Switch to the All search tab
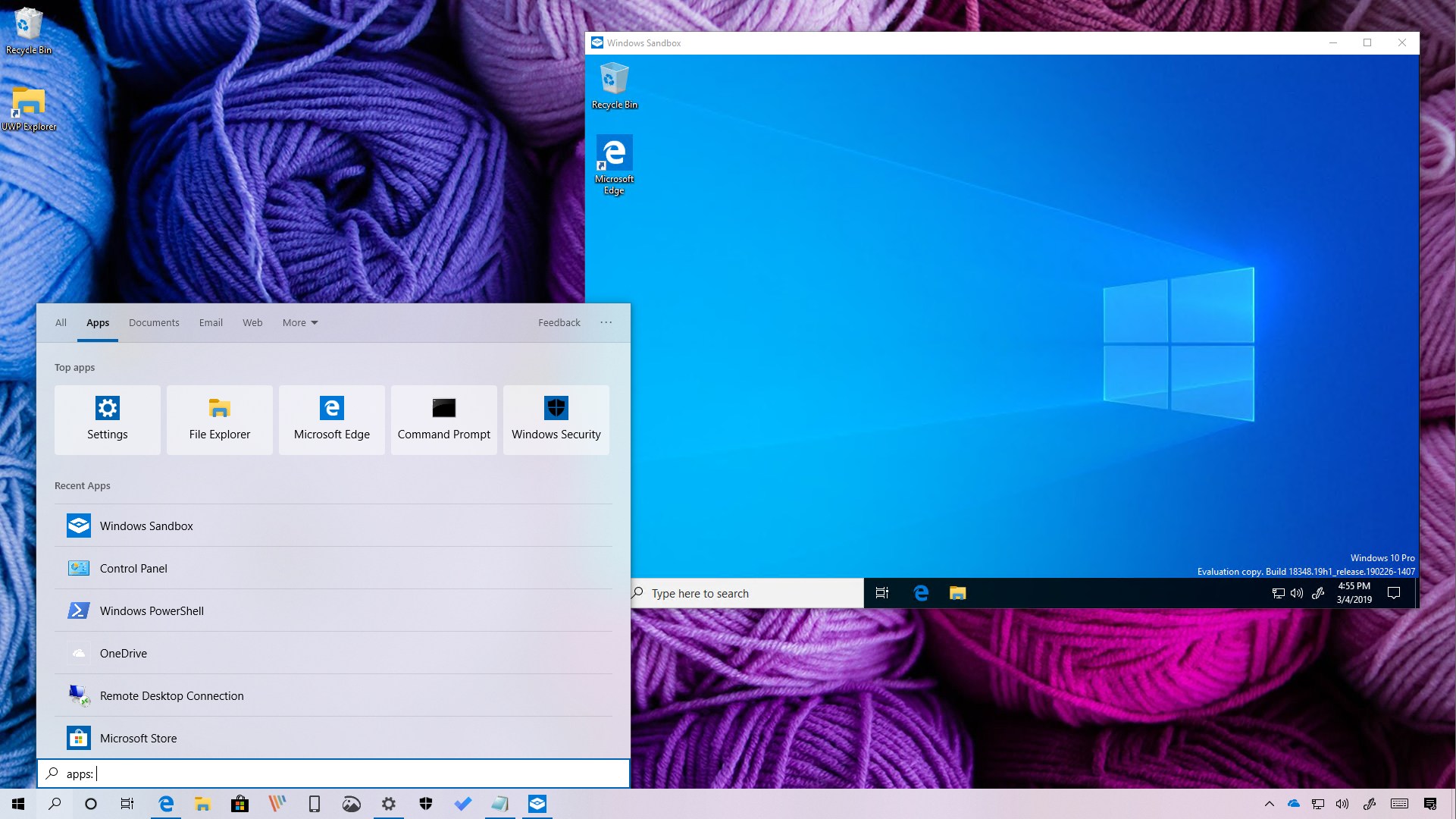Screen dimensions: 1456x819 coord(61,322)
